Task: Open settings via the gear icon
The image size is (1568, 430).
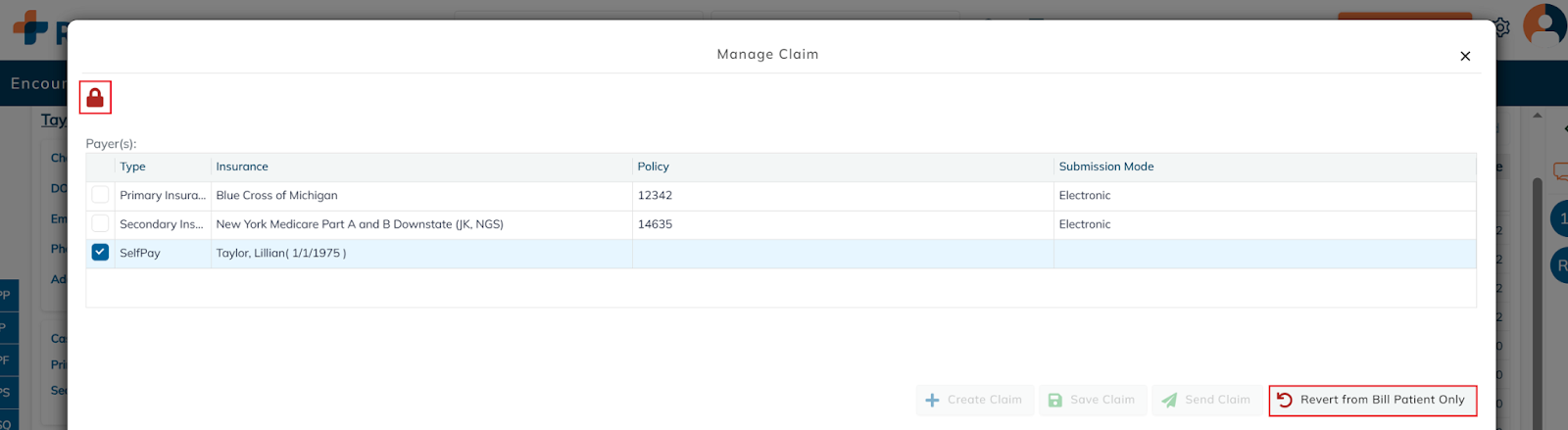Action: tap(1501, 27)
